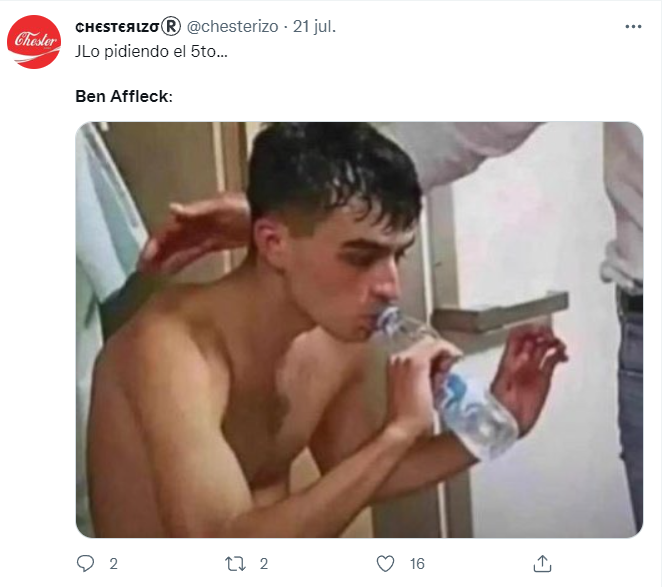
Task: Open the attached meme image
Action: click(359, 330)
